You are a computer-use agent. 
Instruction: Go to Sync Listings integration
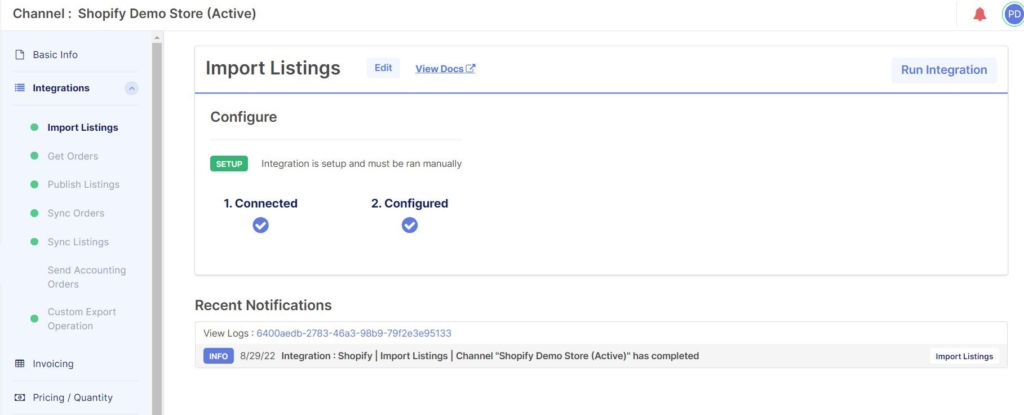click(x=78, y=242)
